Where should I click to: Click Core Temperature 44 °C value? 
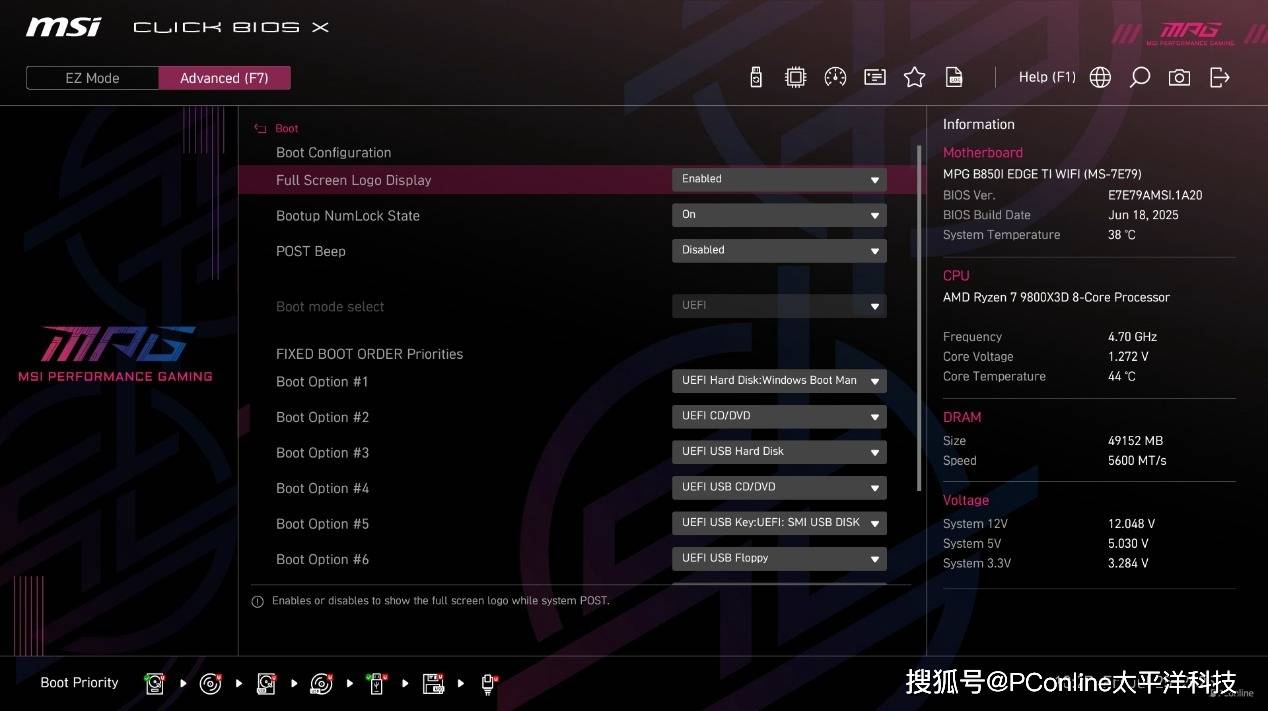click(x=1122, y=377)
